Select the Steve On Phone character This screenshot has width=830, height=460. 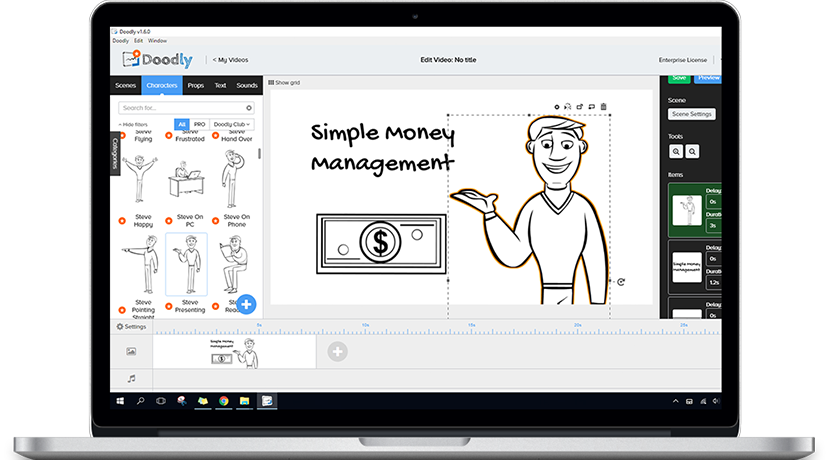[232, 179]
